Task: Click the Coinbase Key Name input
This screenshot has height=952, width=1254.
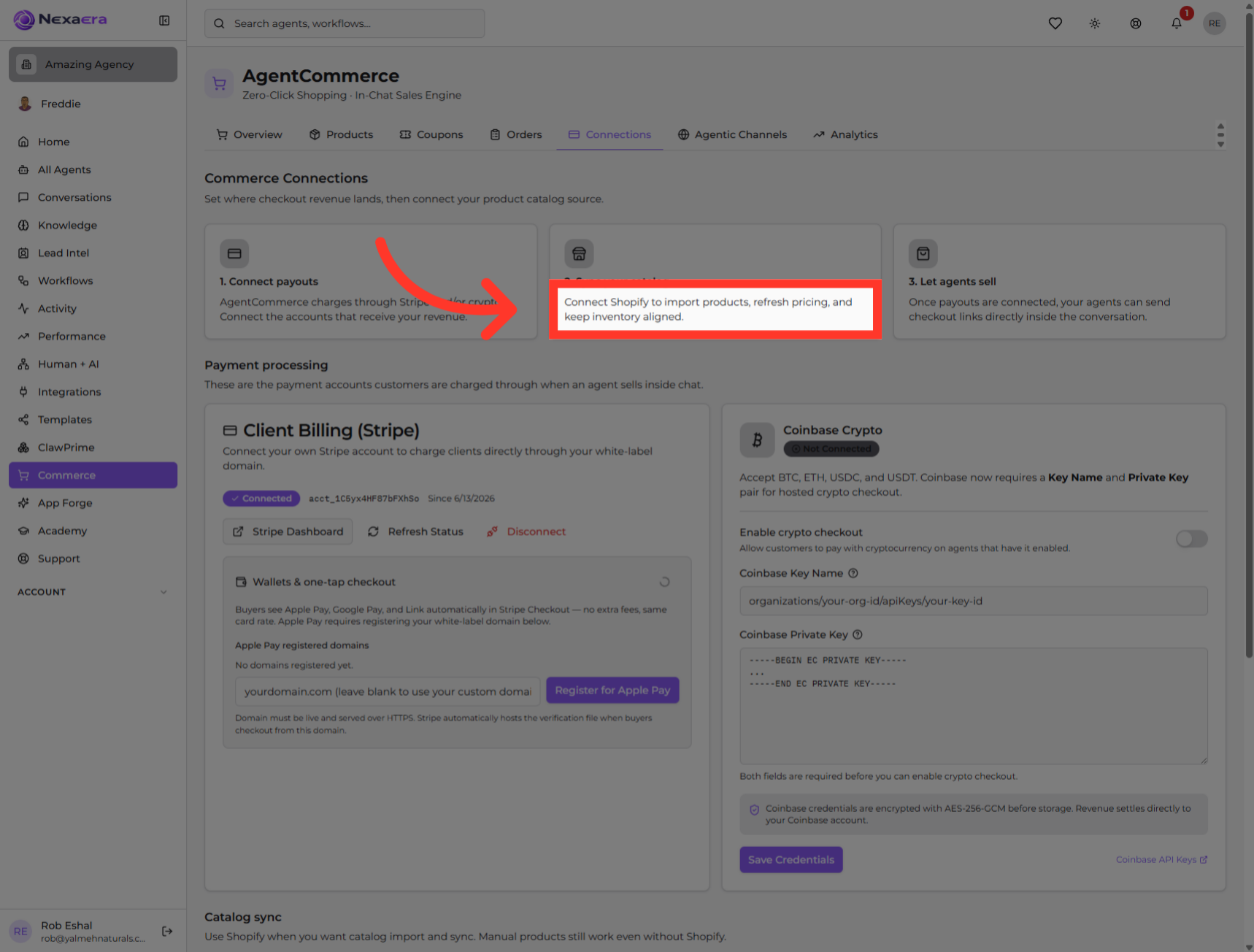Action: pyautogui.click(x=973, y=601)
